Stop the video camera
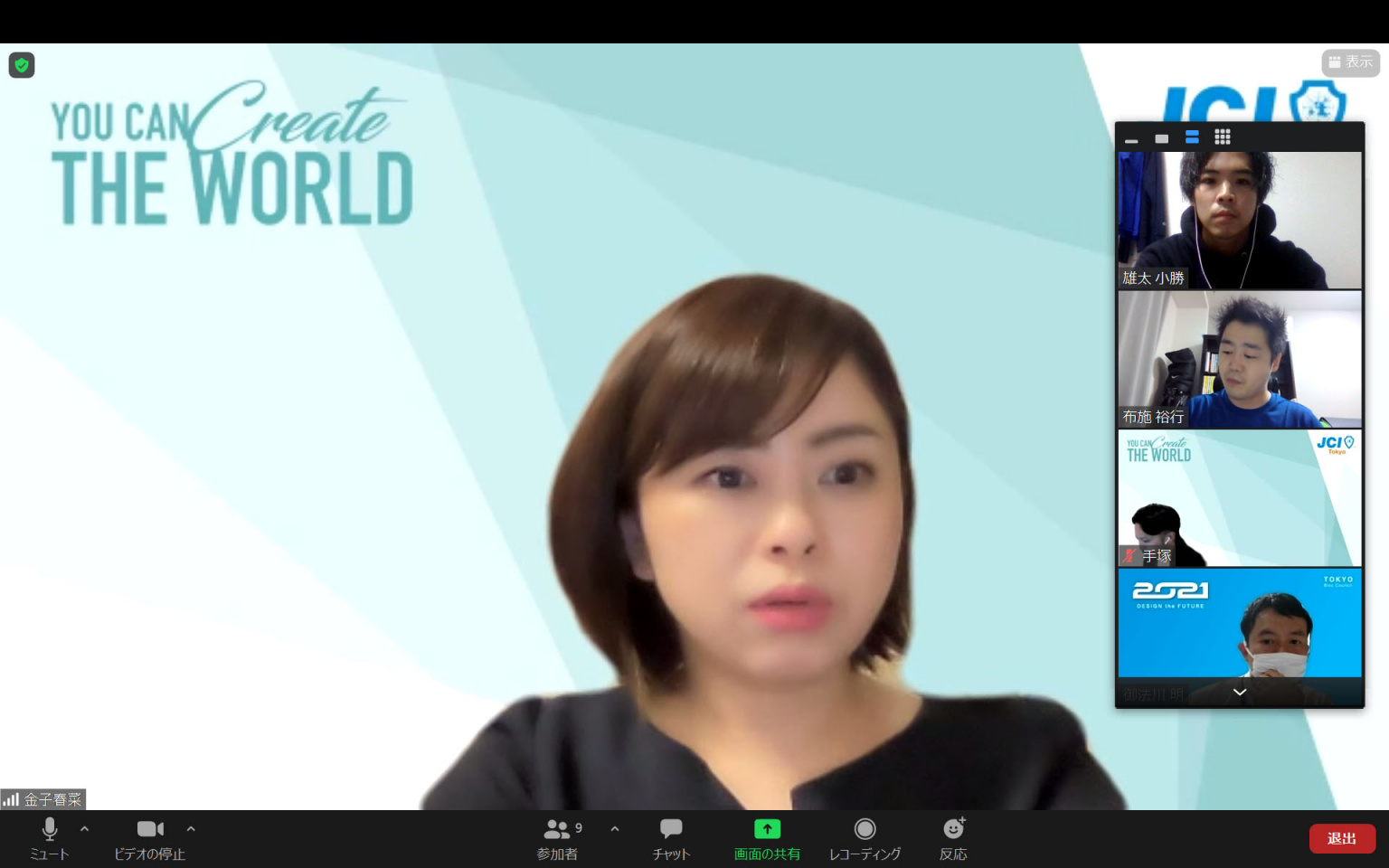The width and height of the screenshot is (1389, 868). tap(149, 837)
